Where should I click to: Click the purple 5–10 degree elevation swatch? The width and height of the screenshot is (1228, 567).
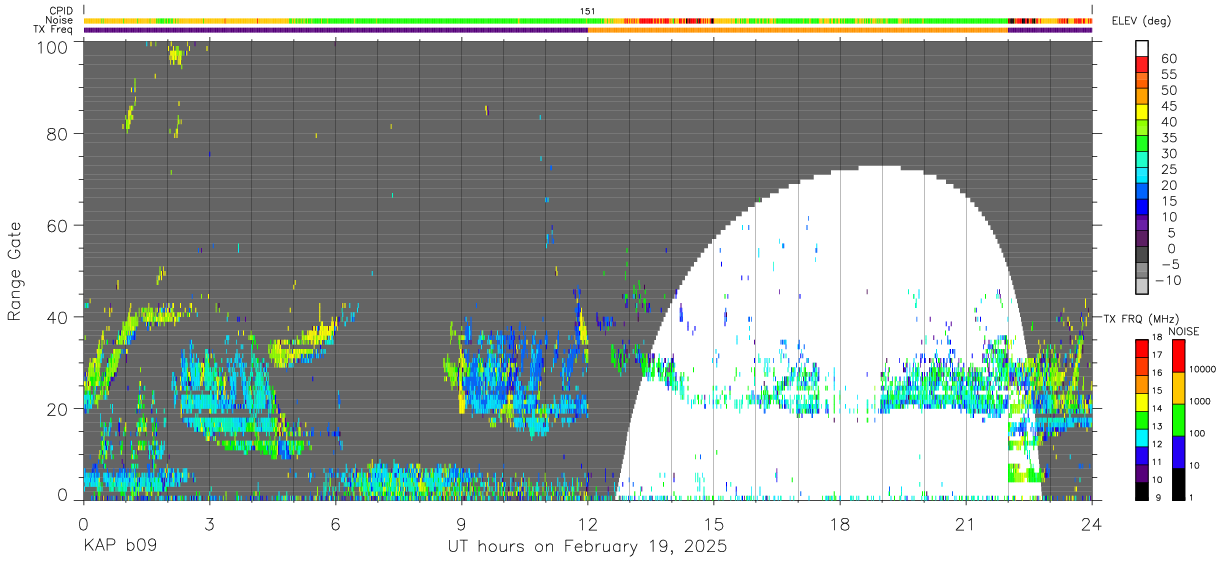tap(1142, 223)
